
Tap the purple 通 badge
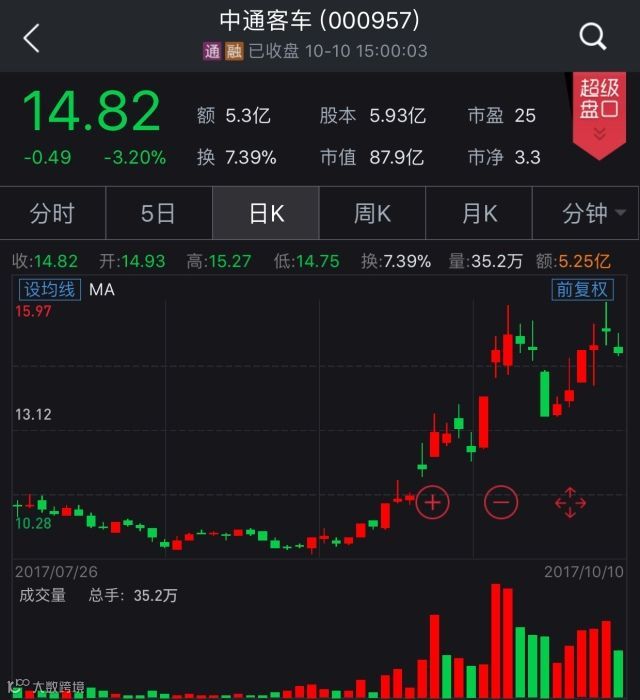212,51
